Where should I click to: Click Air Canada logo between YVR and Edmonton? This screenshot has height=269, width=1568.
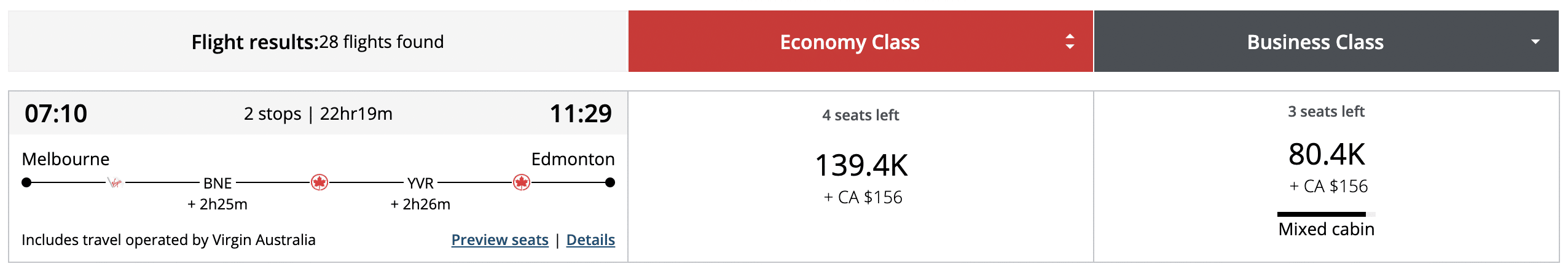click(x=522, y=182)
